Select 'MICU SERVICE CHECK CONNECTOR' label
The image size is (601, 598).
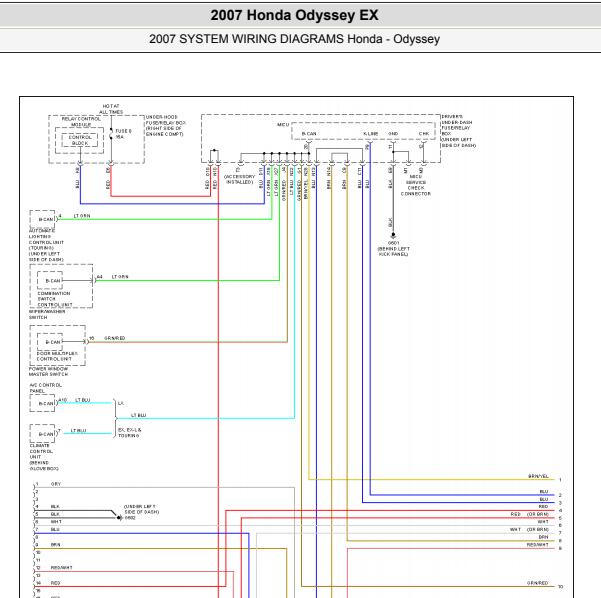pyautogui.click(x=415, y=185)
